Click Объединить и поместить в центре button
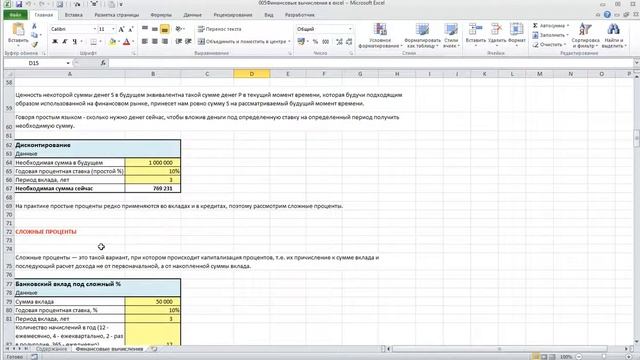This screenshot has height=360, width=640. coord(244,42)
